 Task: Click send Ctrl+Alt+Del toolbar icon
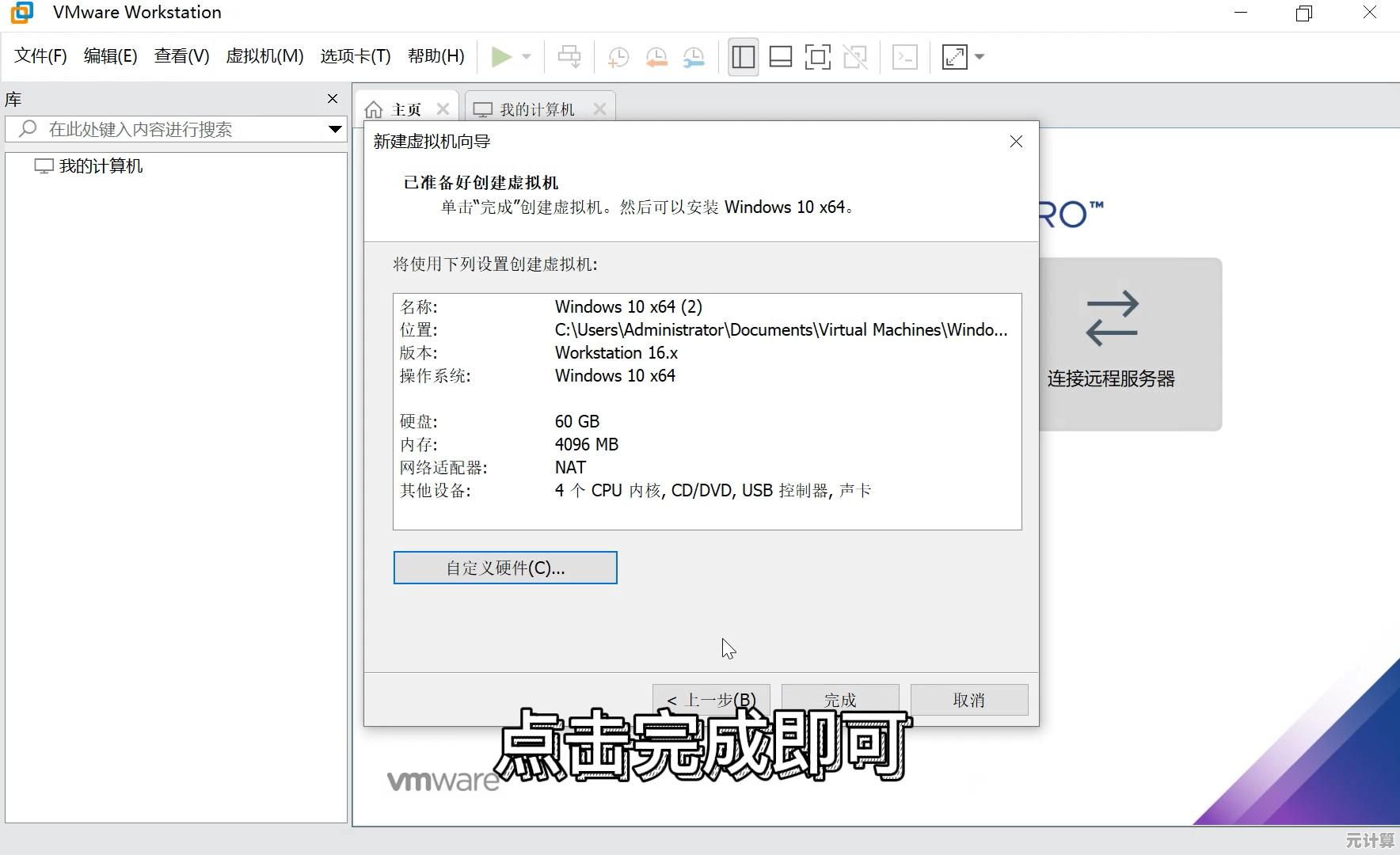[x=569, y=57]
